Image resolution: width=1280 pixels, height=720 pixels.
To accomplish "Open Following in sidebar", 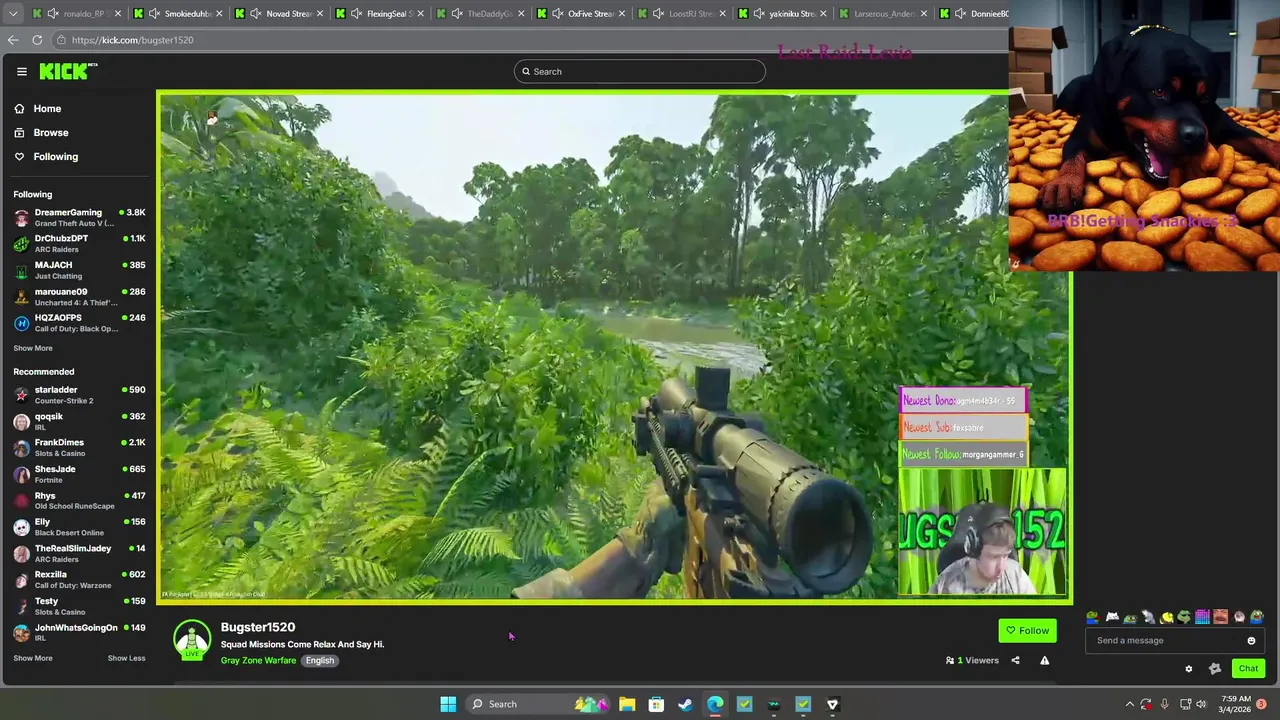I will click(46, 156).
